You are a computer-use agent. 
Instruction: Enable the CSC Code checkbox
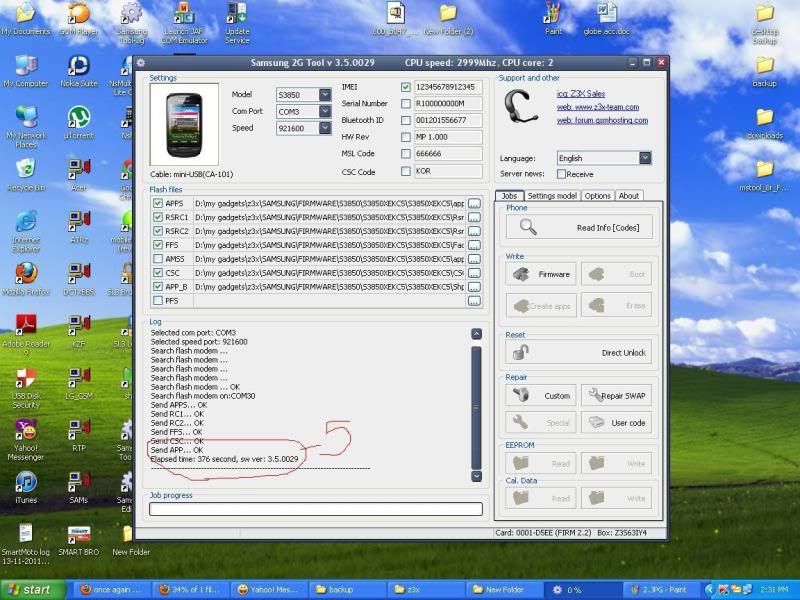[406, 171]
